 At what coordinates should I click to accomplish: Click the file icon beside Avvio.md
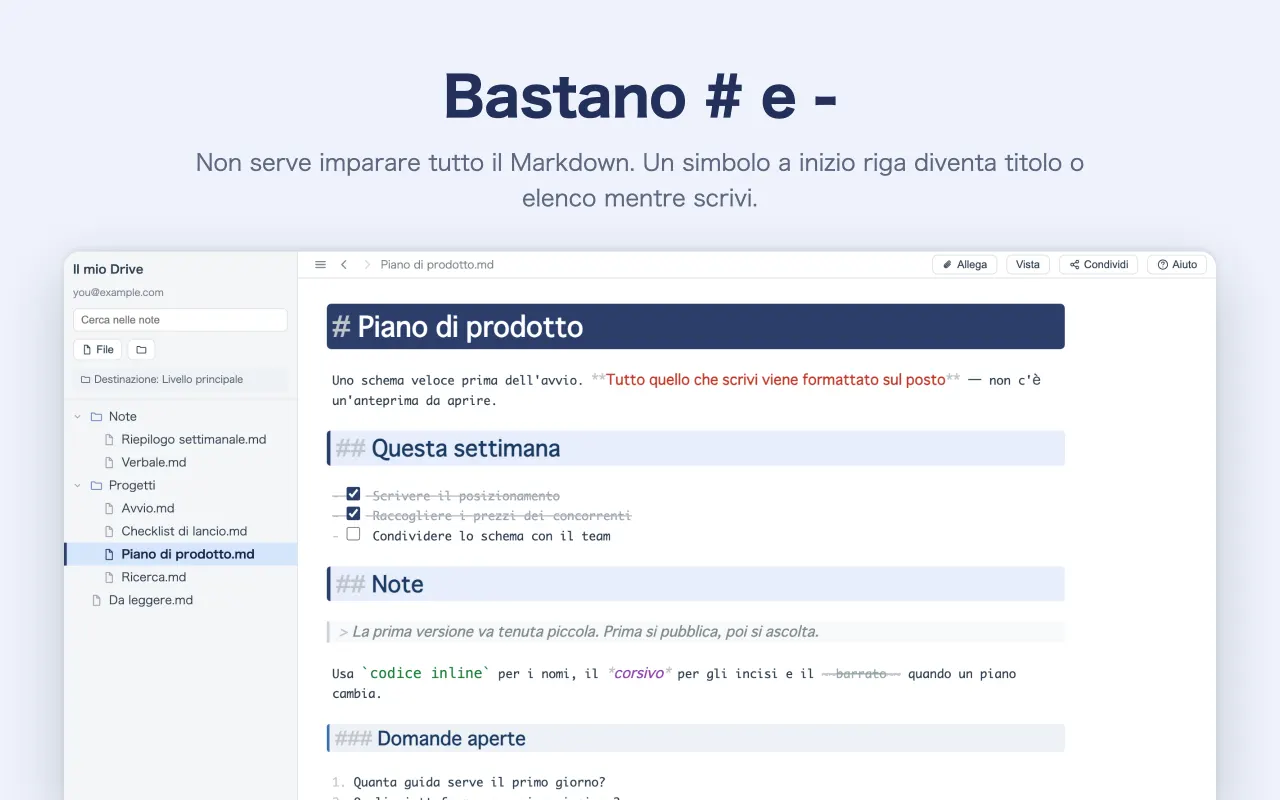point(110,509)
